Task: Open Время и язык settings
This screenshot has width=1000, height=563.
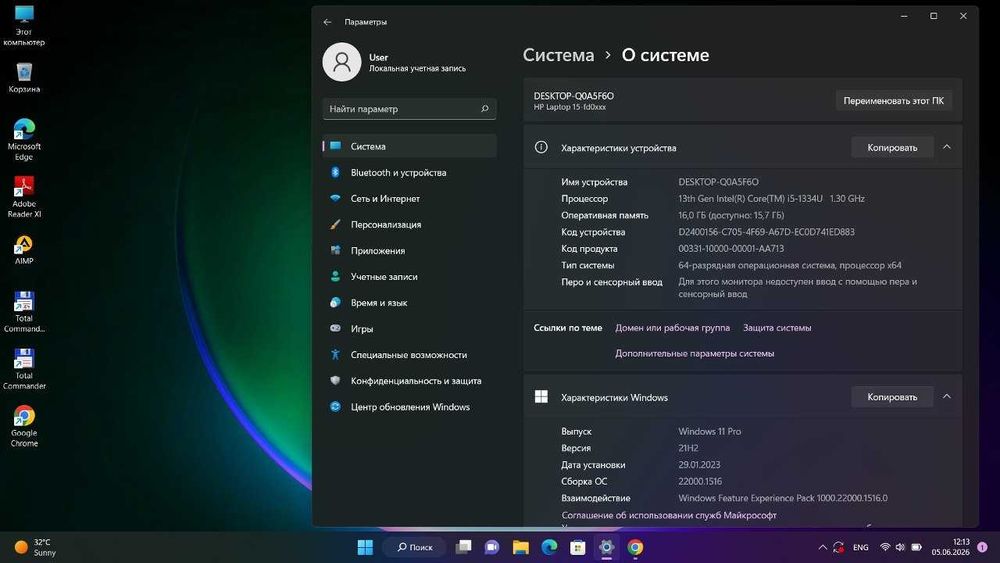Action: tap(409, 302)
